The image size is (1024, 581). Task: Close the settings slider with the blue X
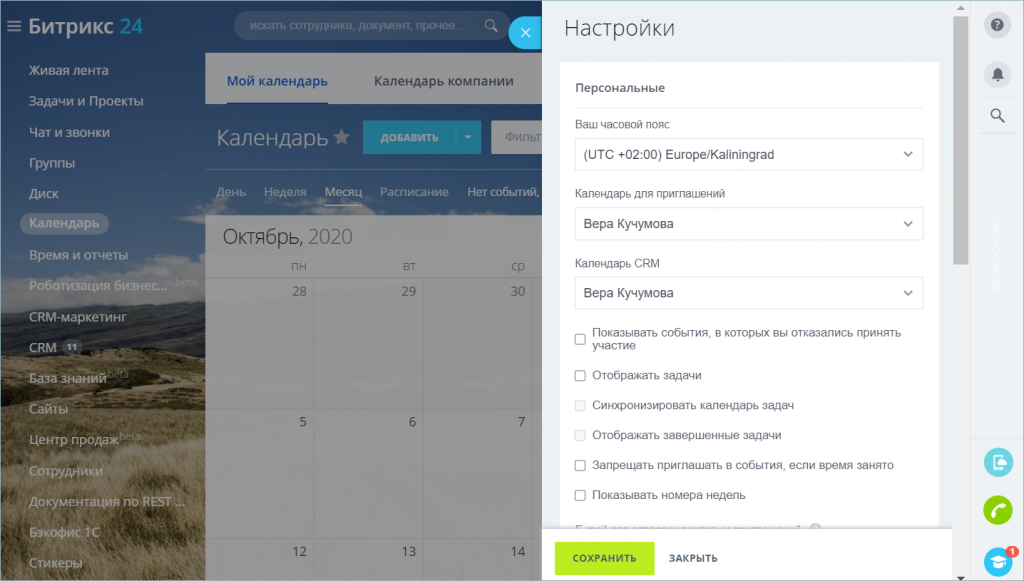pyautogui.click(x=525, y=33)
